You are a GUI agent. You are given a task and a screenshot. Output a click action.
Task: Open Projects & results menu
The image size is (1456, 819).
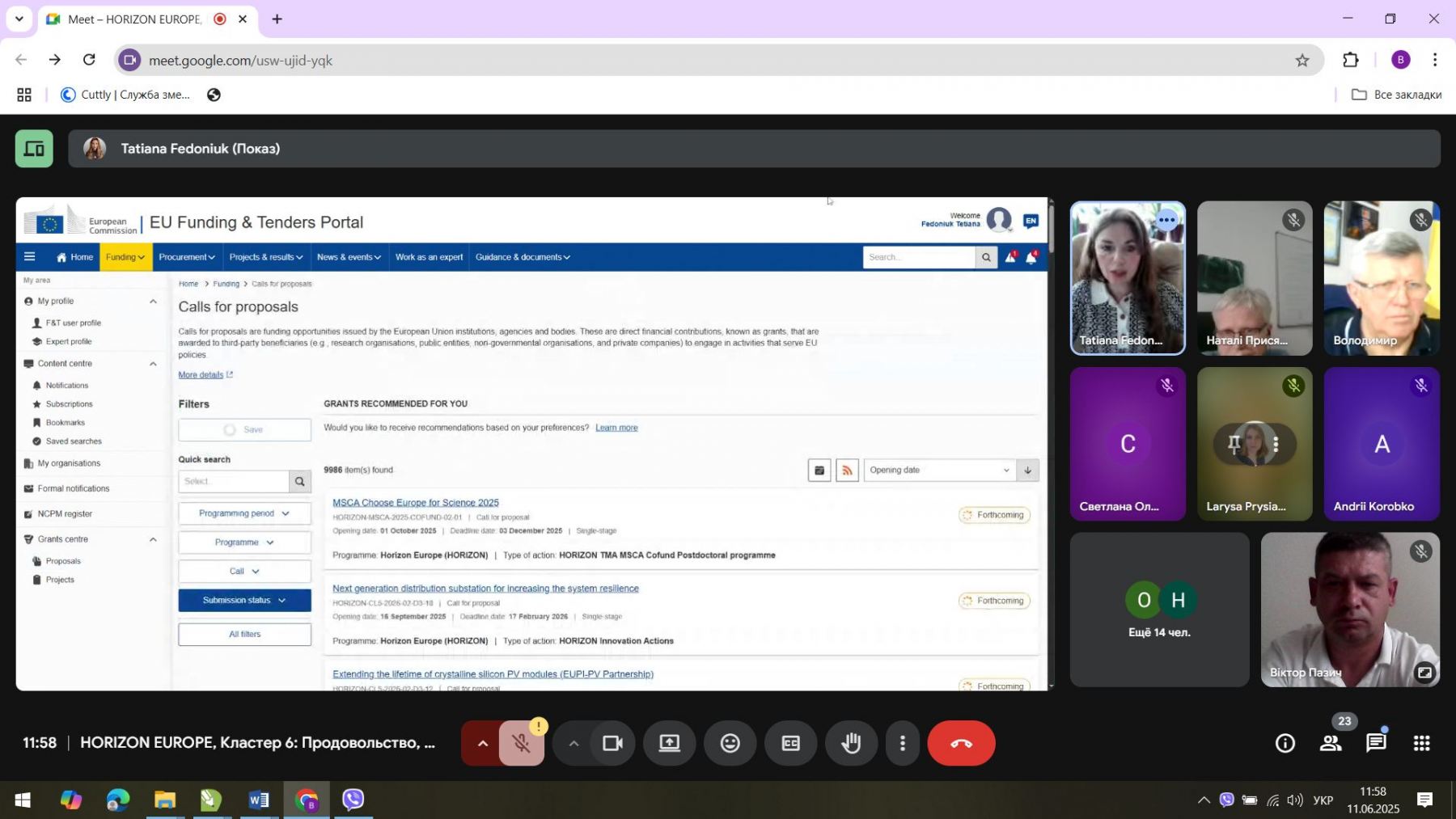click(266, 257)
